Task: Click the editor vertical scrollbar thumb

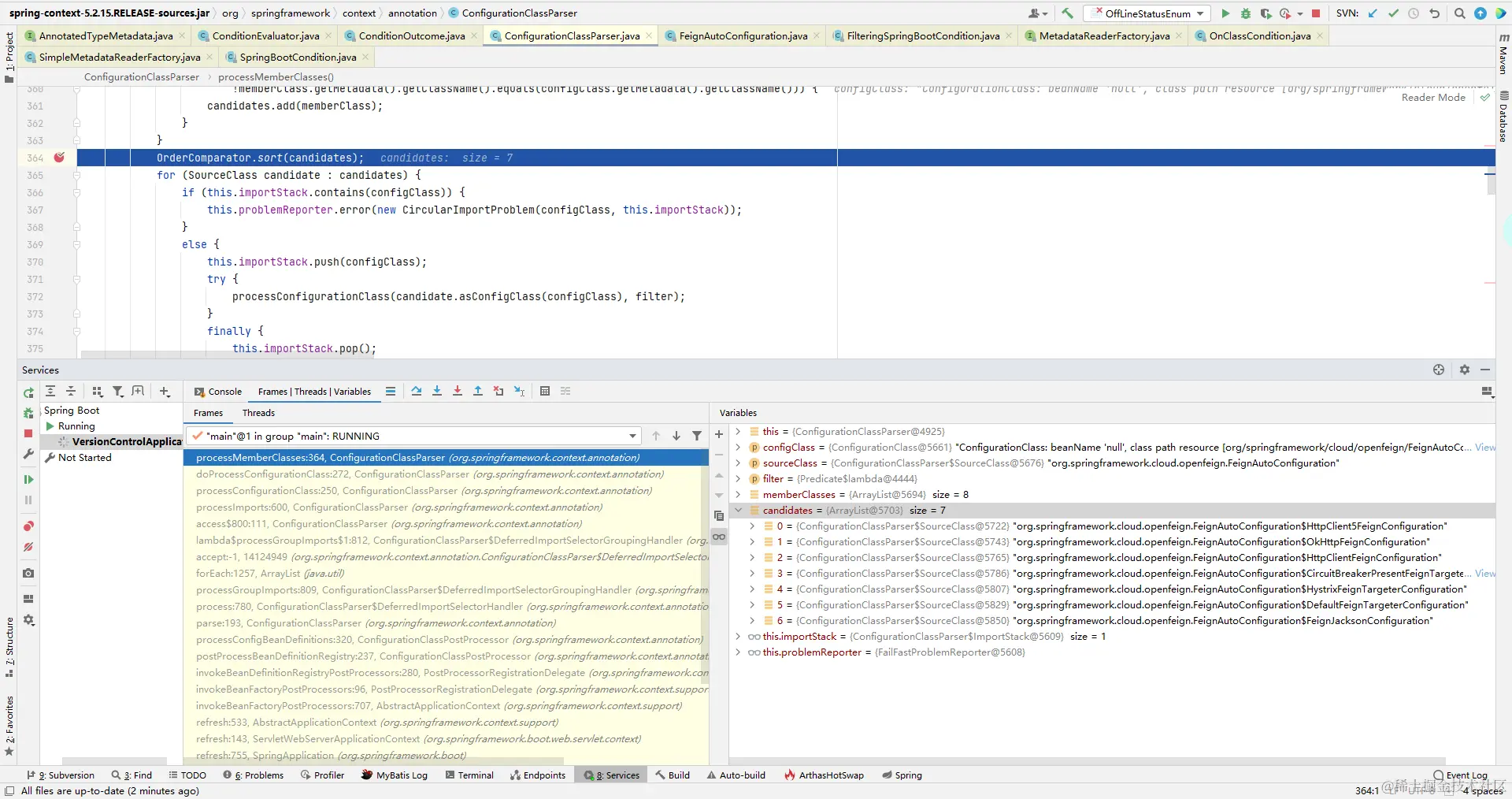Action: tap(1490, 182)
